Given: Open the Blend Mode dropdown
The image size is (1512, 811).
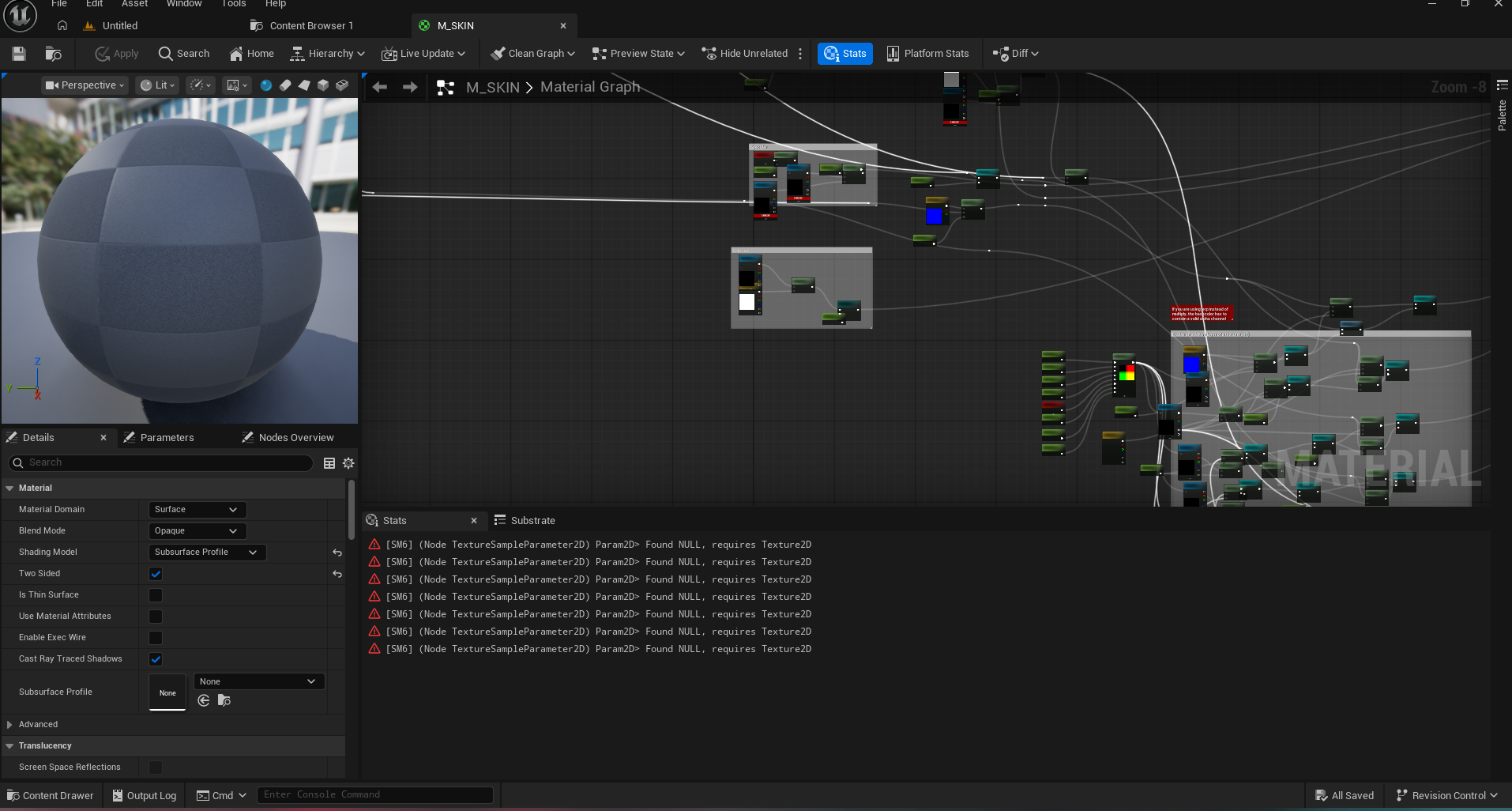Looking at the screenshot, I should click(197, 531).
